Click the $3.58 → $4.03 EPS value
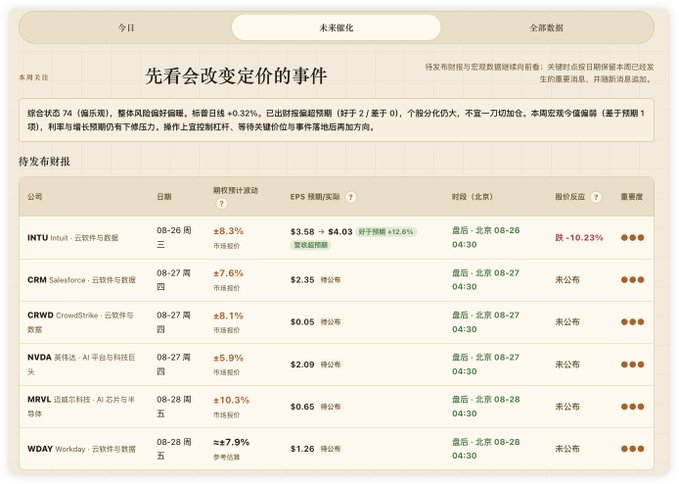Image resolution: width=679 pixels, height=484 pixels. coord(321,232)
